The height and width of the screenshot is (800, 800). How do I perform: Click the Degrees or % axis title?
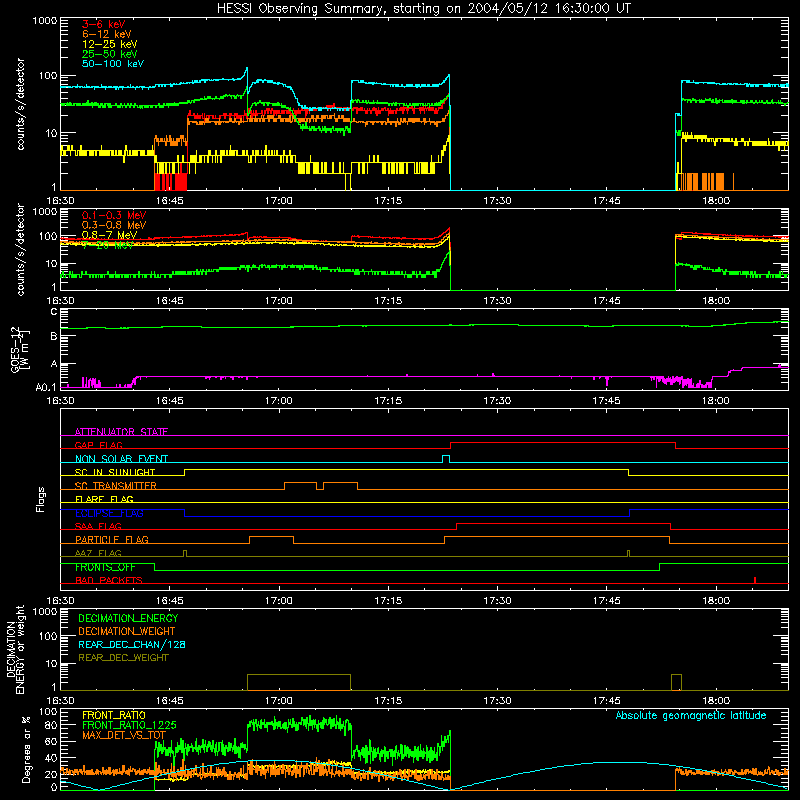pos(26,749)
